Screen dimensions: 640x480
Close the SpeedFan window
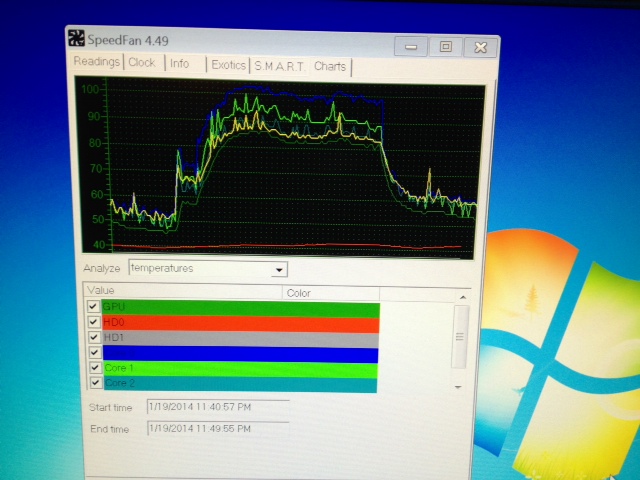(480, 47)
